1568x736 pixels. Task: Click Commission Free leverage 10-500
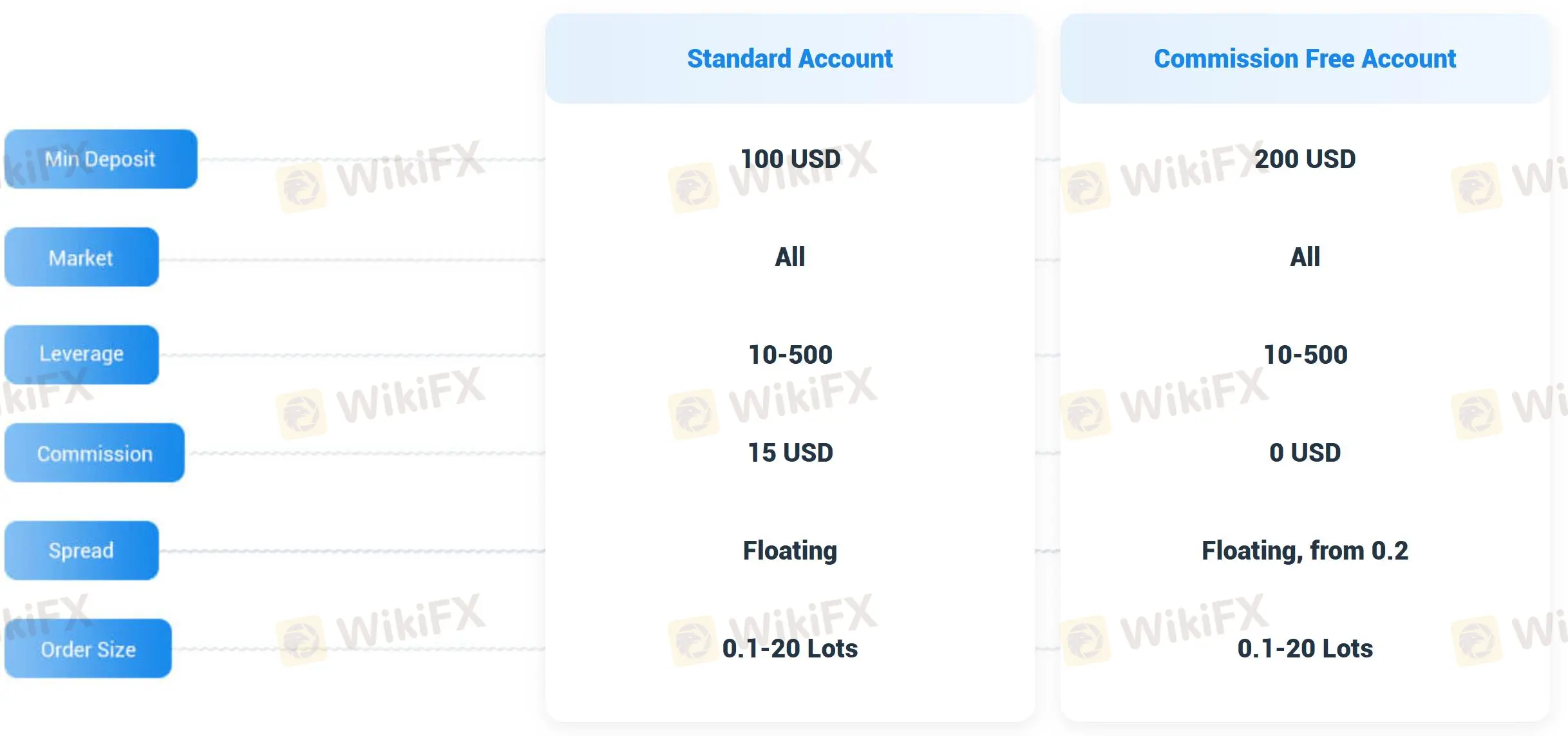(1305, 355)
